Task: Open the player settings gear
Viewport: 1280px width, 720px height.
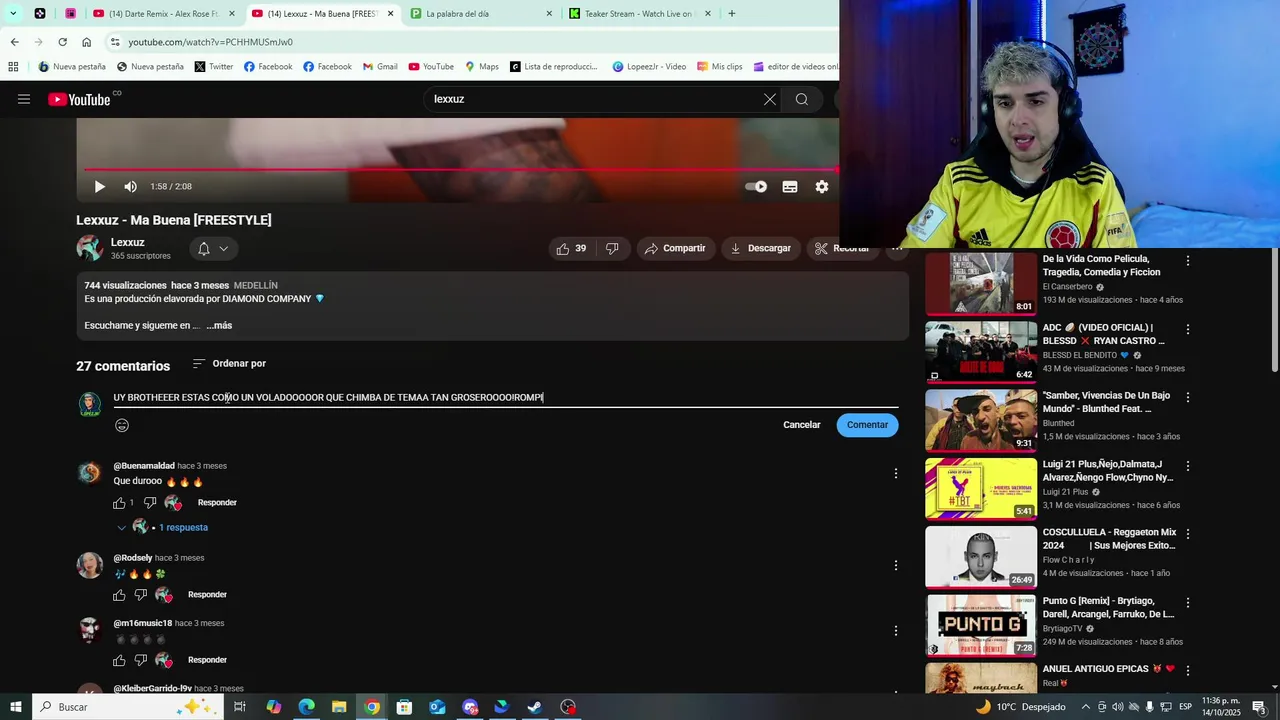Action: click(x=822, y=186)
